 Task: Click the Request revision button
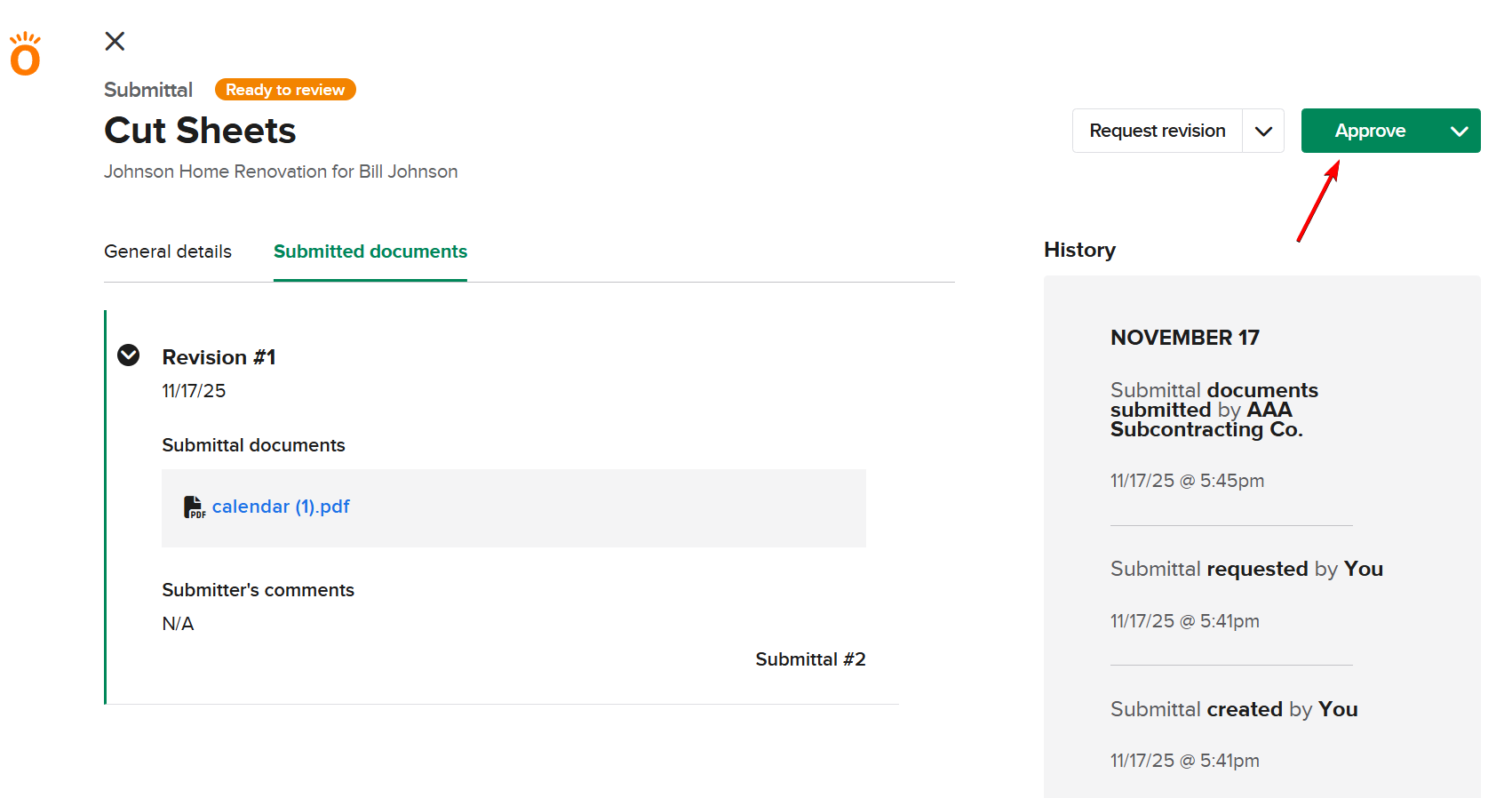click(1157, 132)
